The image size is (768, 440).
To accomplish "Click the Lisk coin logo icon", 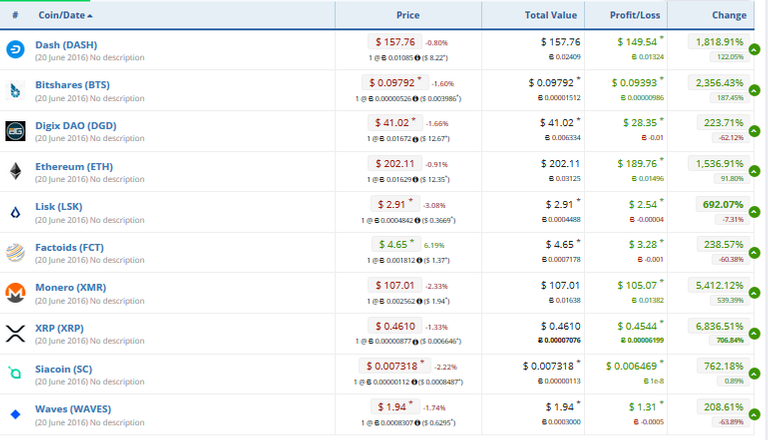I will (x=15, y=212).
